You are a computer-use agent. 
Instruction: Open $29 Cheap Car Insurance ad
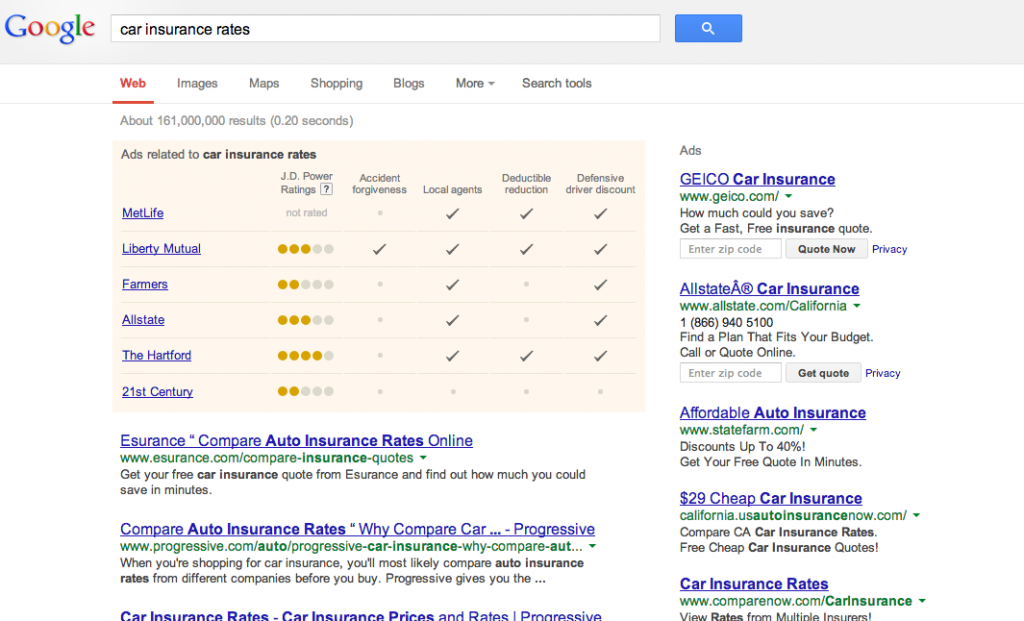pyautogui.click(x=771, y=498)
